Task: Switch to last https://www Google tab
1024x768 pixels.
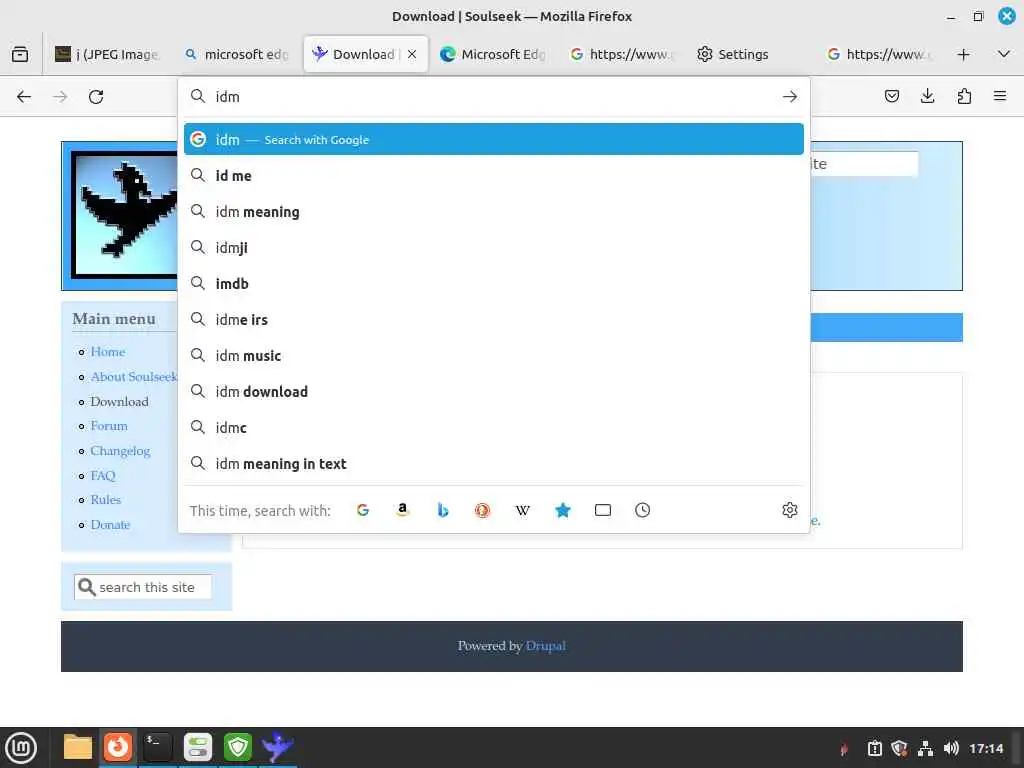Action: [878, 54]
